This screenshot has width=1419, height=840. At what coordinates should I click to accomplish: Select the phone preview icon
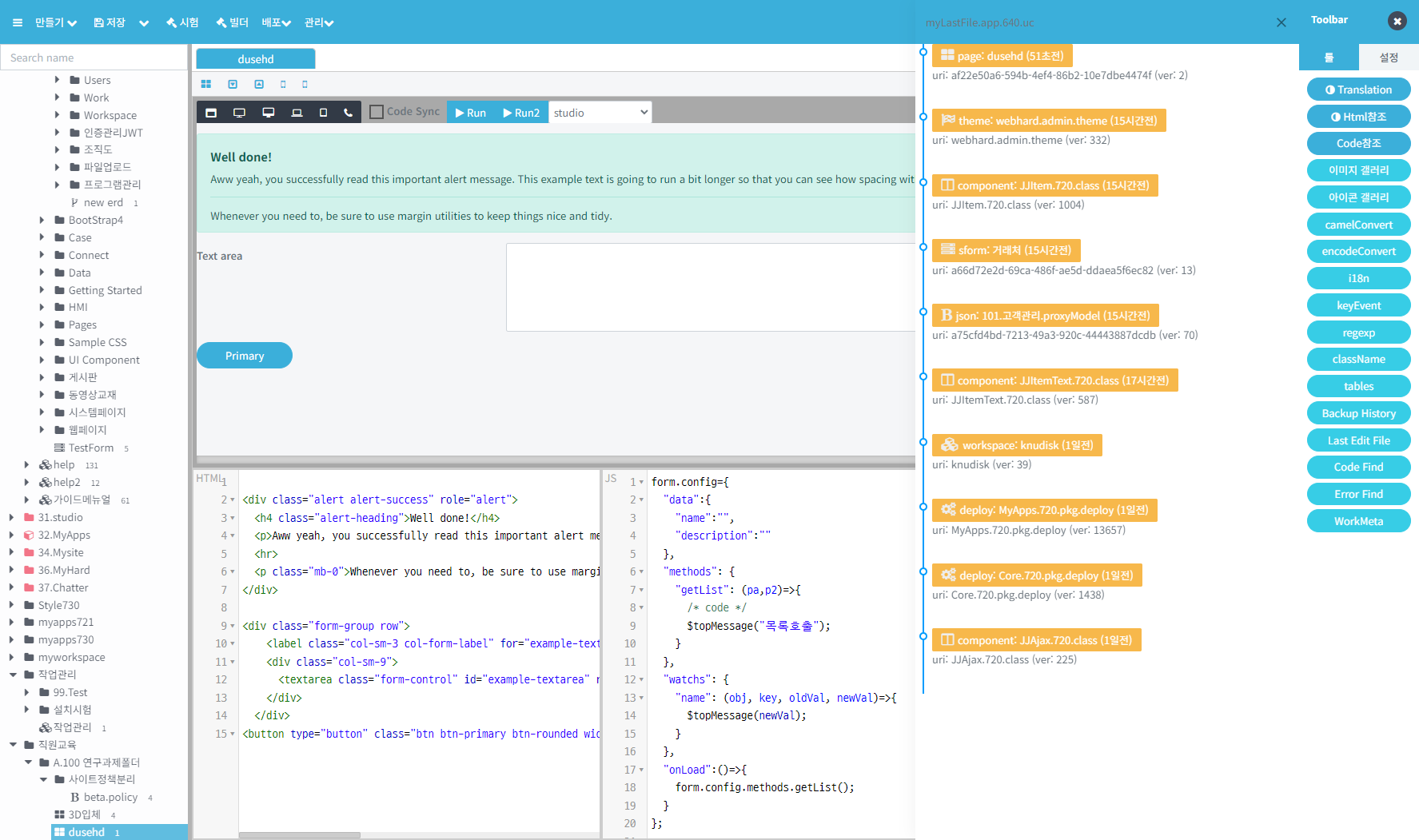coord(349,113)
